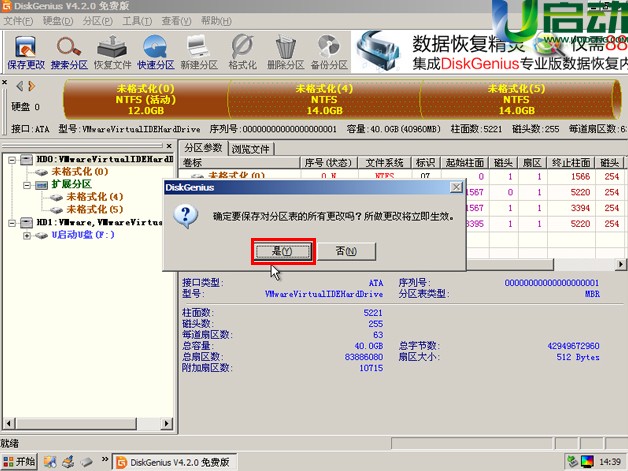
Task: Close the DiskGenius confirmation dialog
Action: click(x=456, y=187)
